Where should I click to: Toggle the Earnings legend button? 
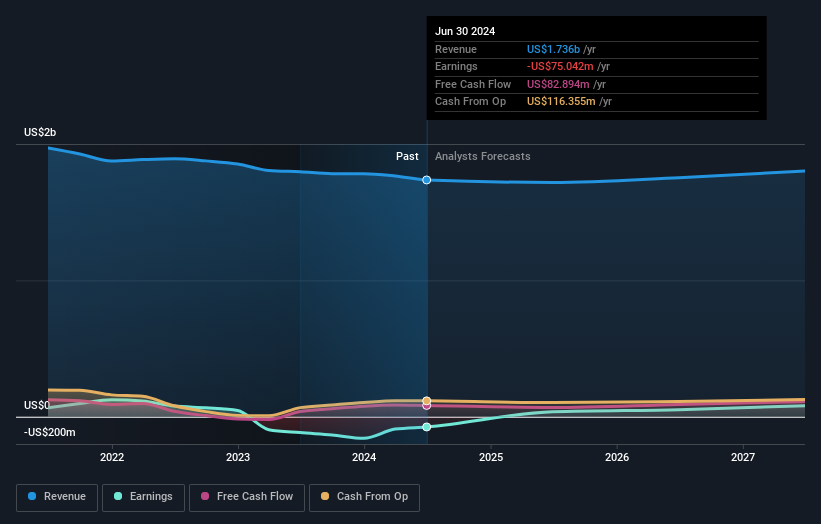point(143,497)
